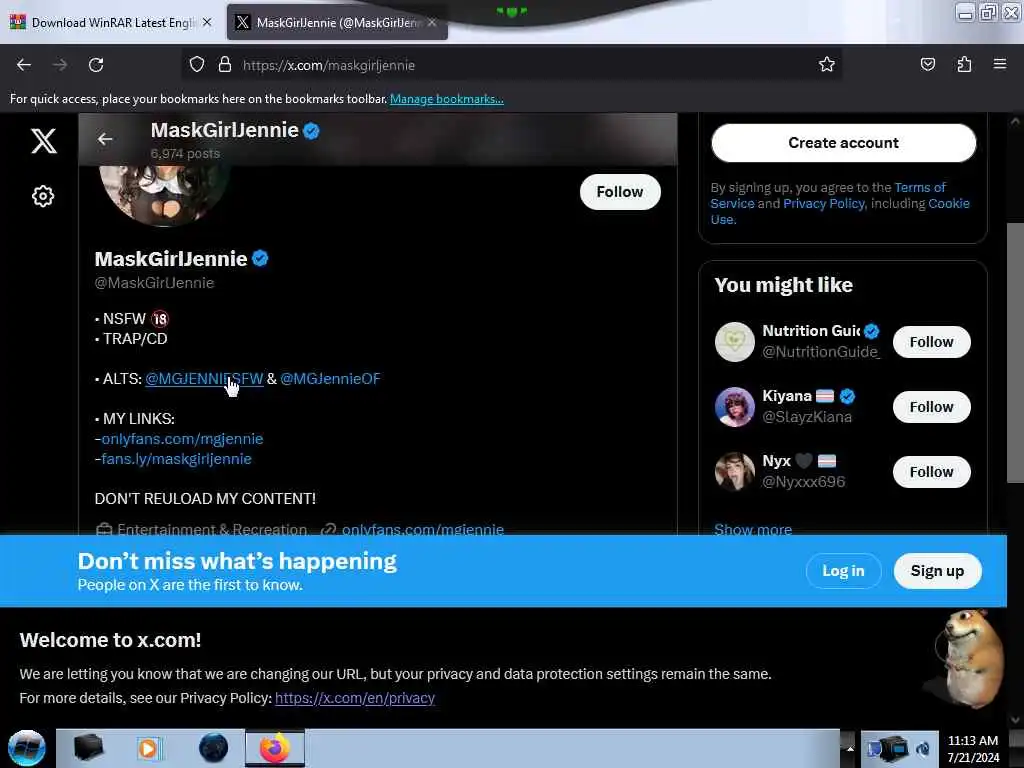
Task: Click the Sign up button
Action: [937, 571]
